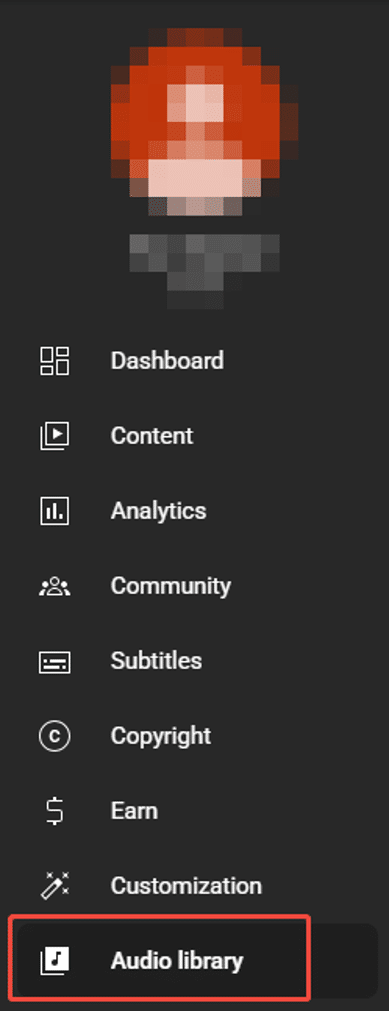
Task: Click the Analytics bar chart icon
Action: coord(55,511)
